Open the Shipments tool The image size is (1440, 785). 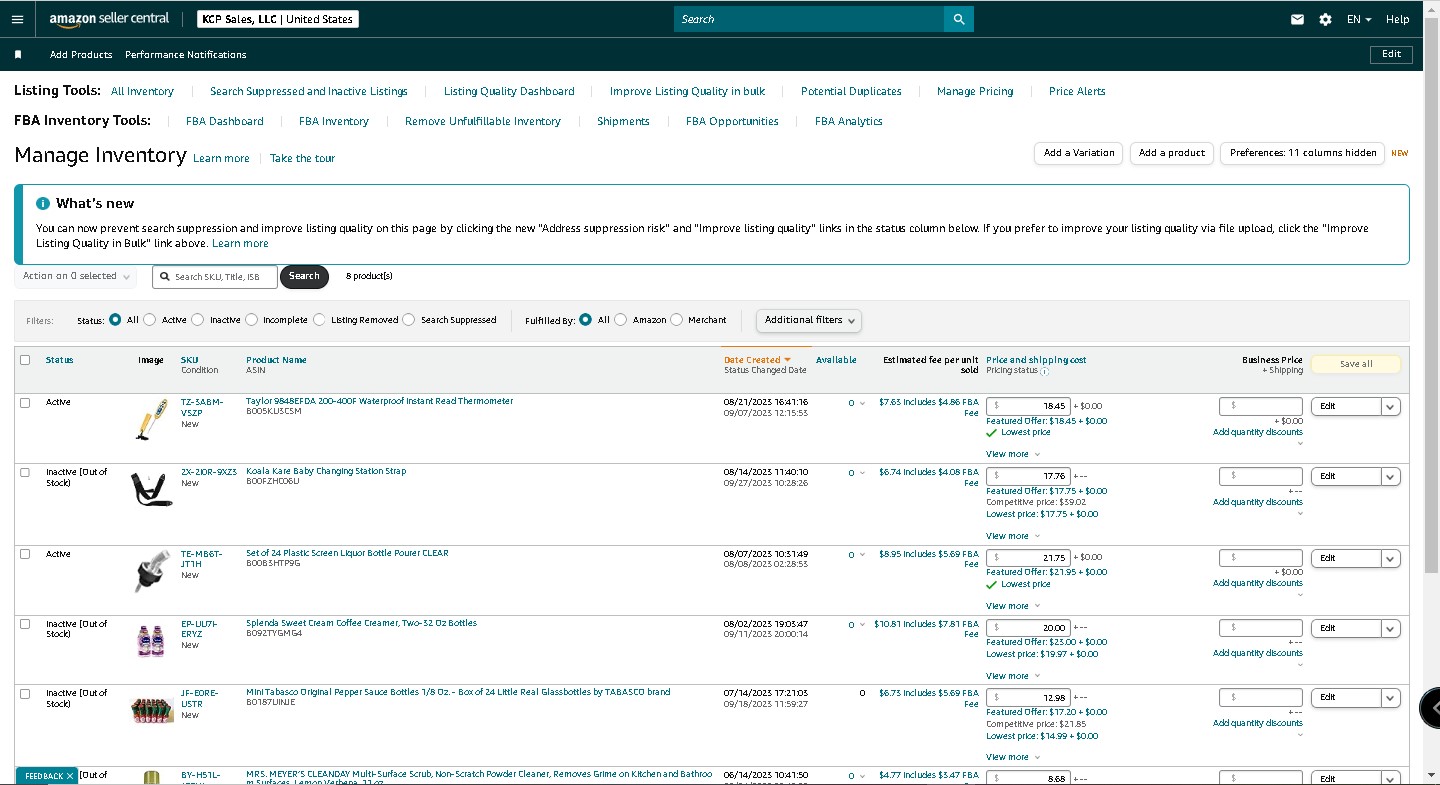[623, 121]
